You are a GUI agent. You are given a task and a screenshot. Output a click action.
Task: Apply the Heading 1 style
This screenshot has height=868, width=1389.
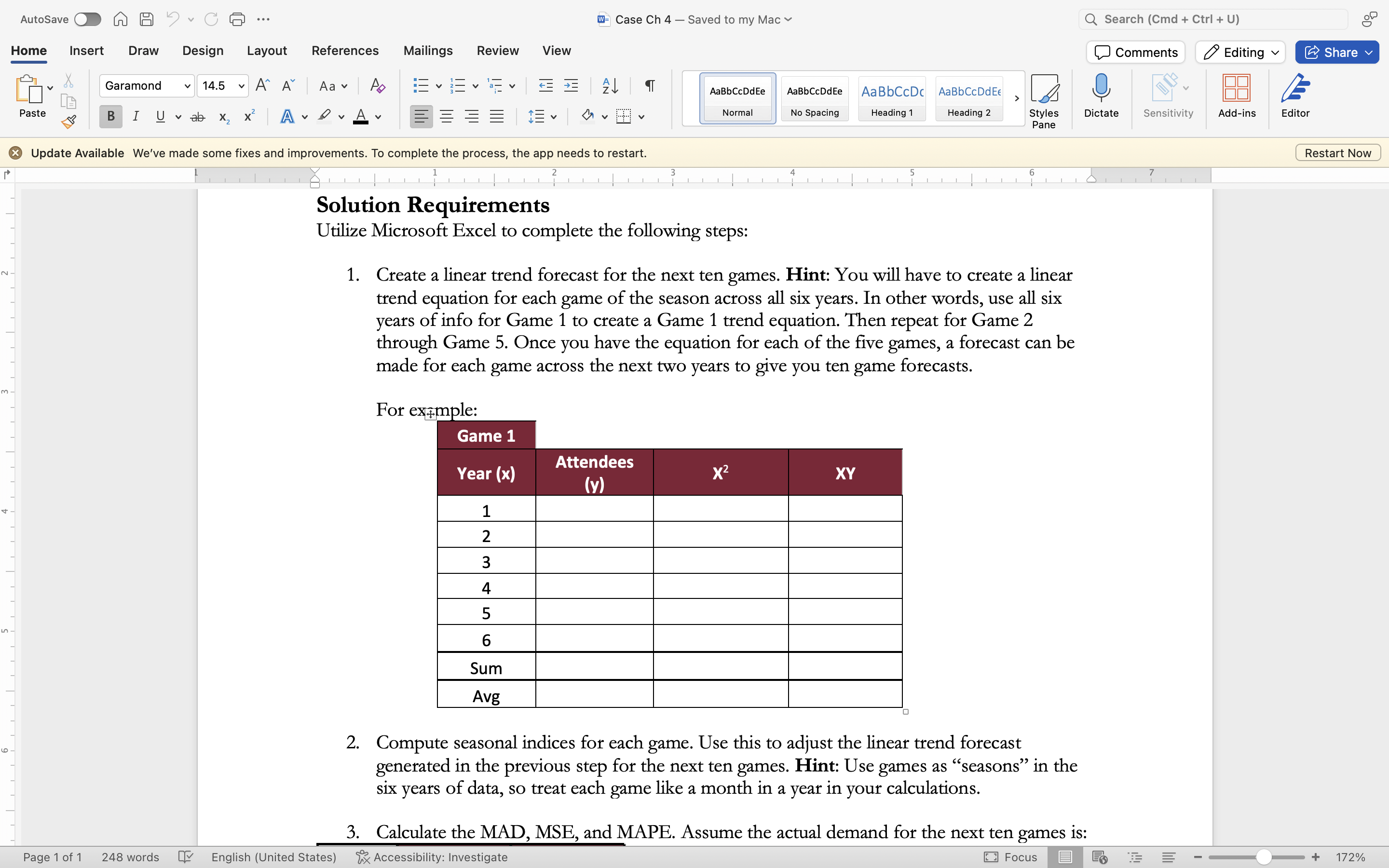coord(891,98)
